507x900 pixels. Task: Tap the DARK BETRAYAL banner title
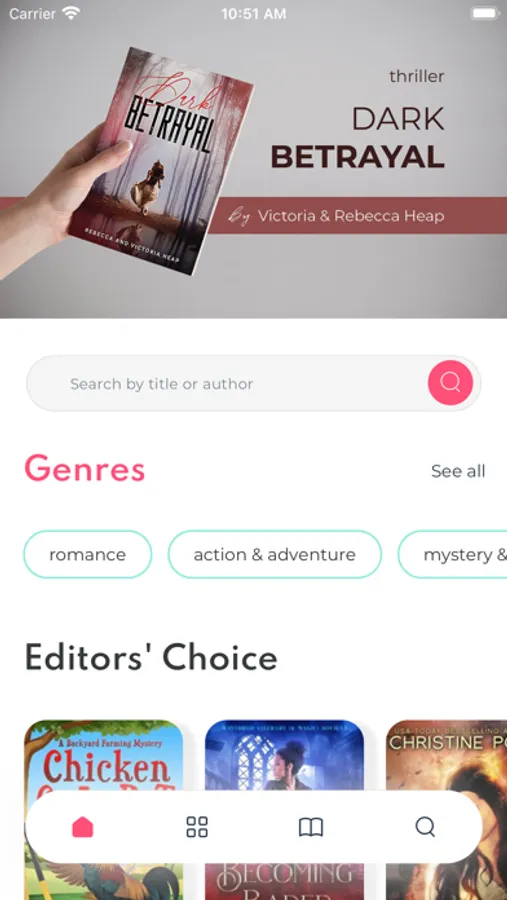(358, 138)
